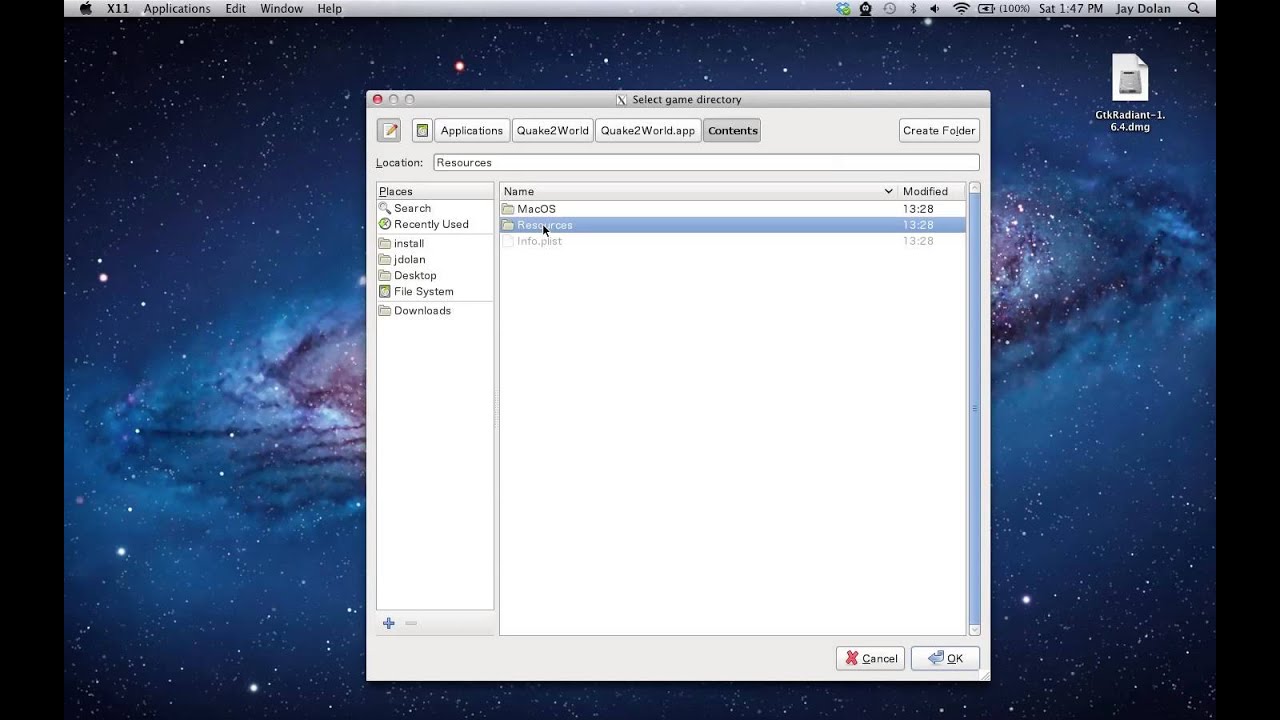Jump to the file system root path button
This screenshot has width=1280, height=720.
point(422,130)
